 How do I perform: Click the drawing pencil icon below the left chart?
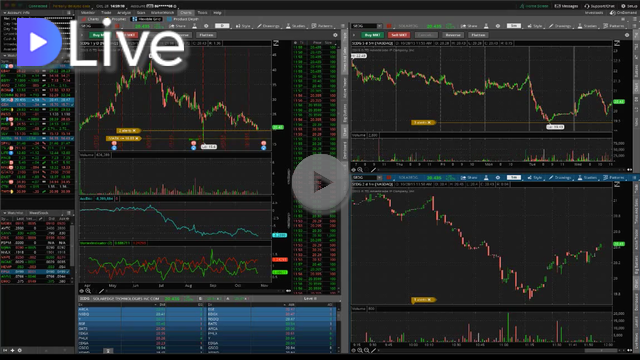[x=101, y=291]
